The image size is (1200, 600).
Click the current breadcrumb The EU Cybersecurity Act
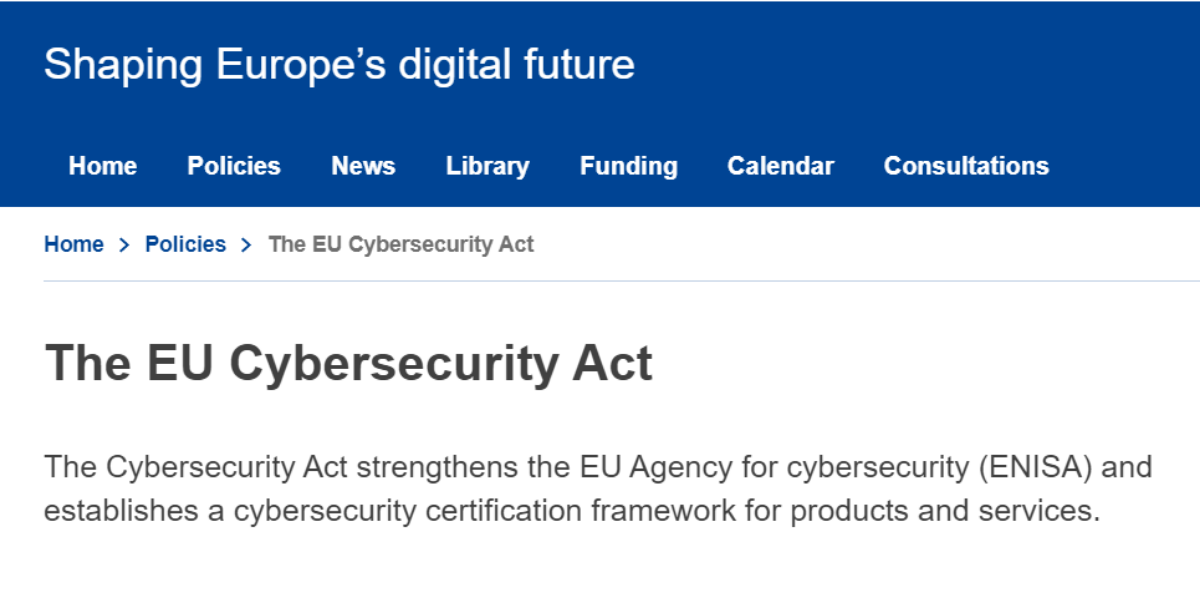[x=401, y=244]
